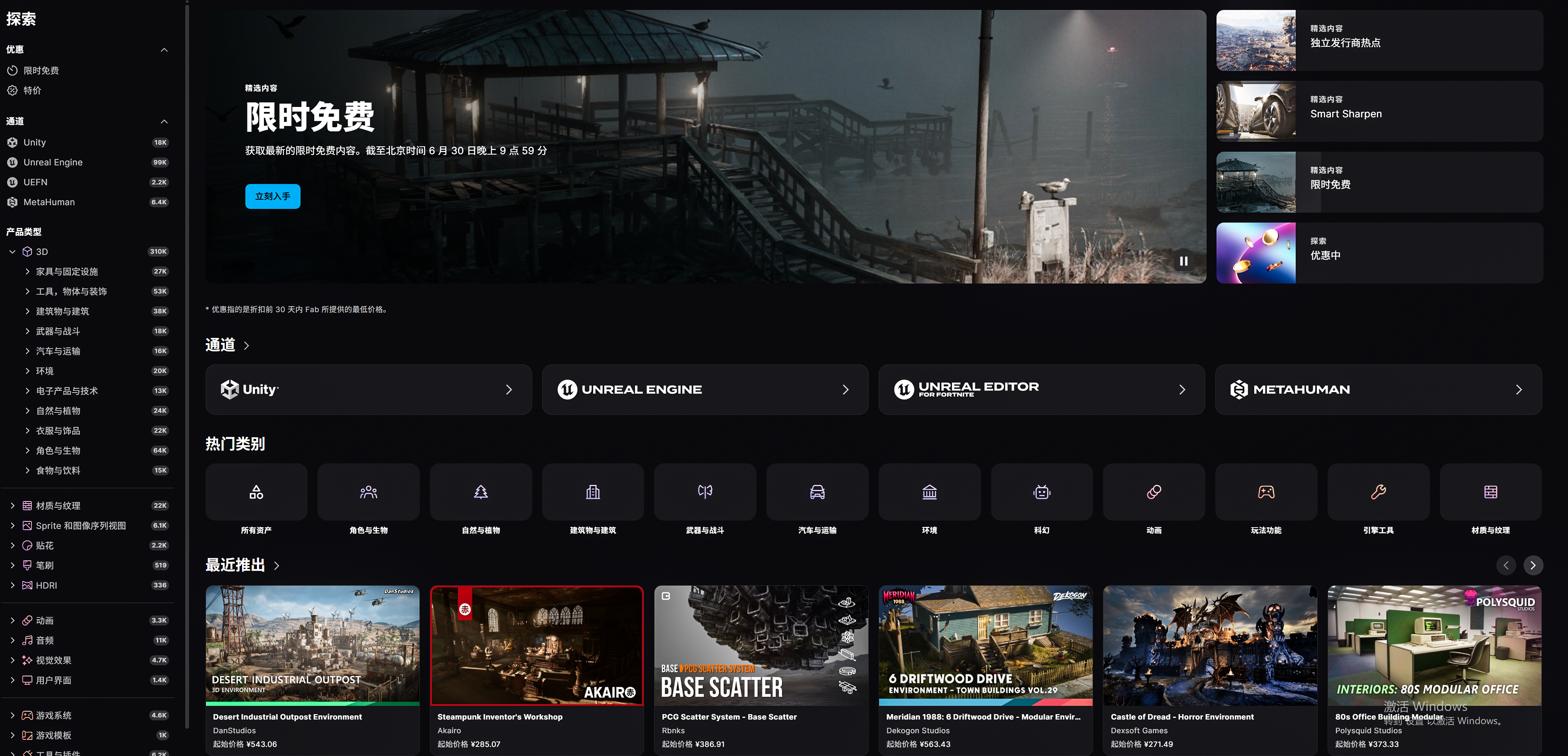Click the 立刻入手 button

273,196
